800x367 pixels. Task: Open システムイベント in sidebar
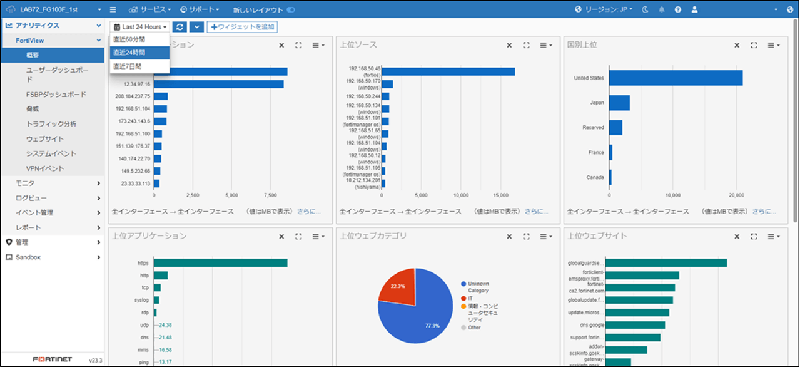[52, 154]
